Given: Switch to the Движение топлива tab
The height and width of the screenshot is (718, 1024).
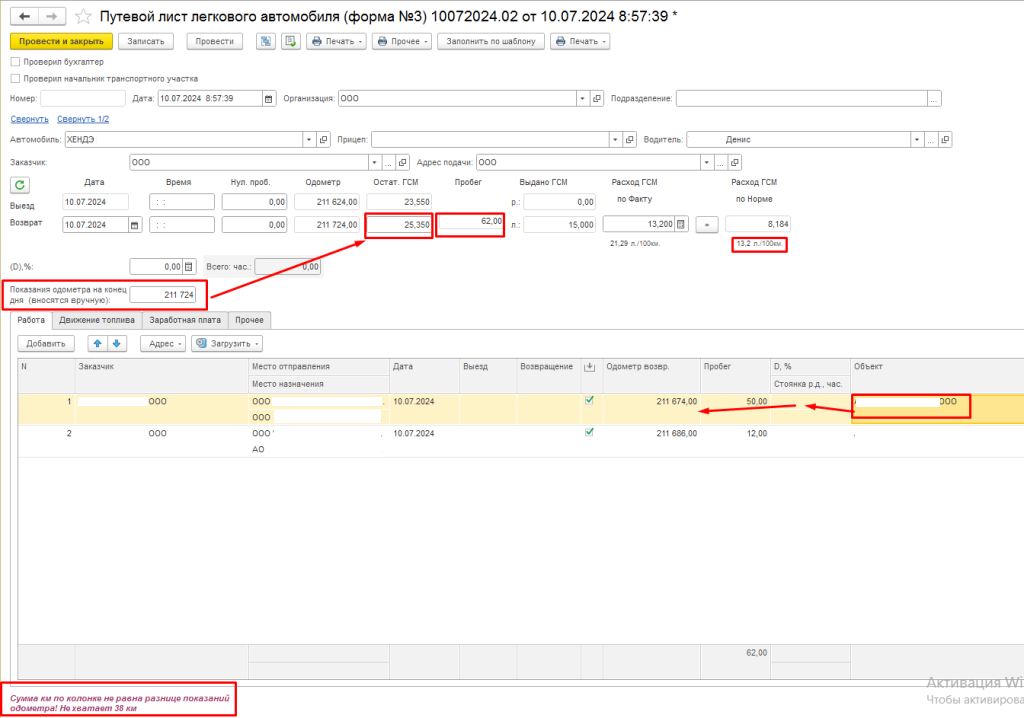Looking at the screenshot, I should (97, 320).
